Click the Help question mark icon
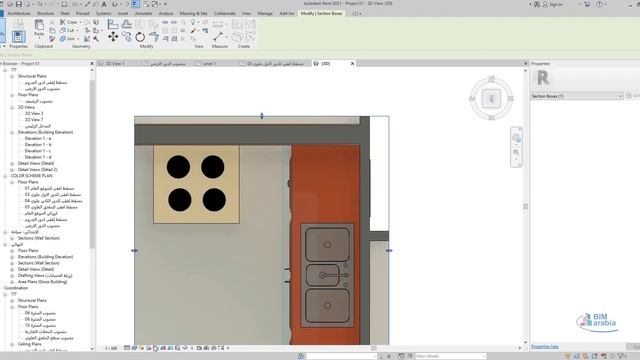The width and height of the screenshot is (640, 360). pyautogui.click(x=599, y=4)
